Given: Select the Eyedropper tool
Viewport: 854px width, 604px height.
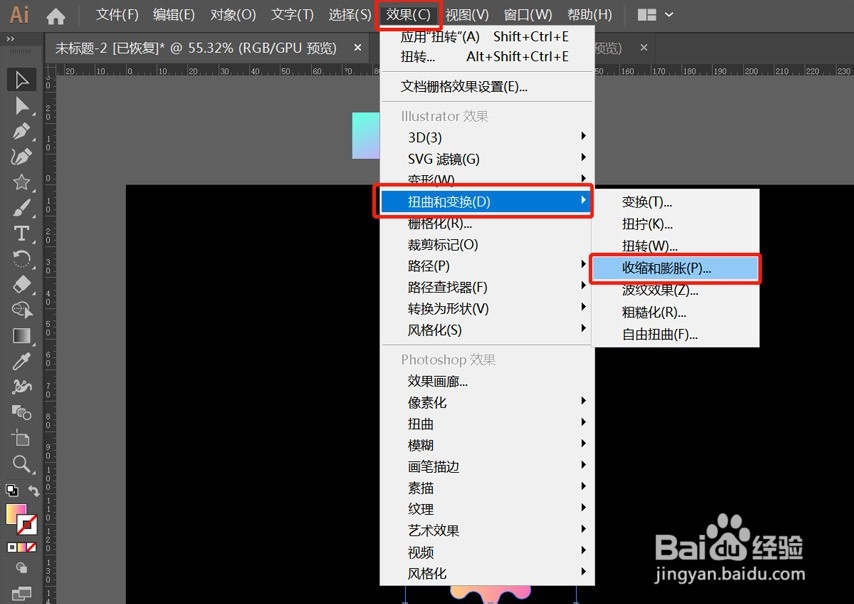Looking at the screenshot, I should (x=22, y=361).
